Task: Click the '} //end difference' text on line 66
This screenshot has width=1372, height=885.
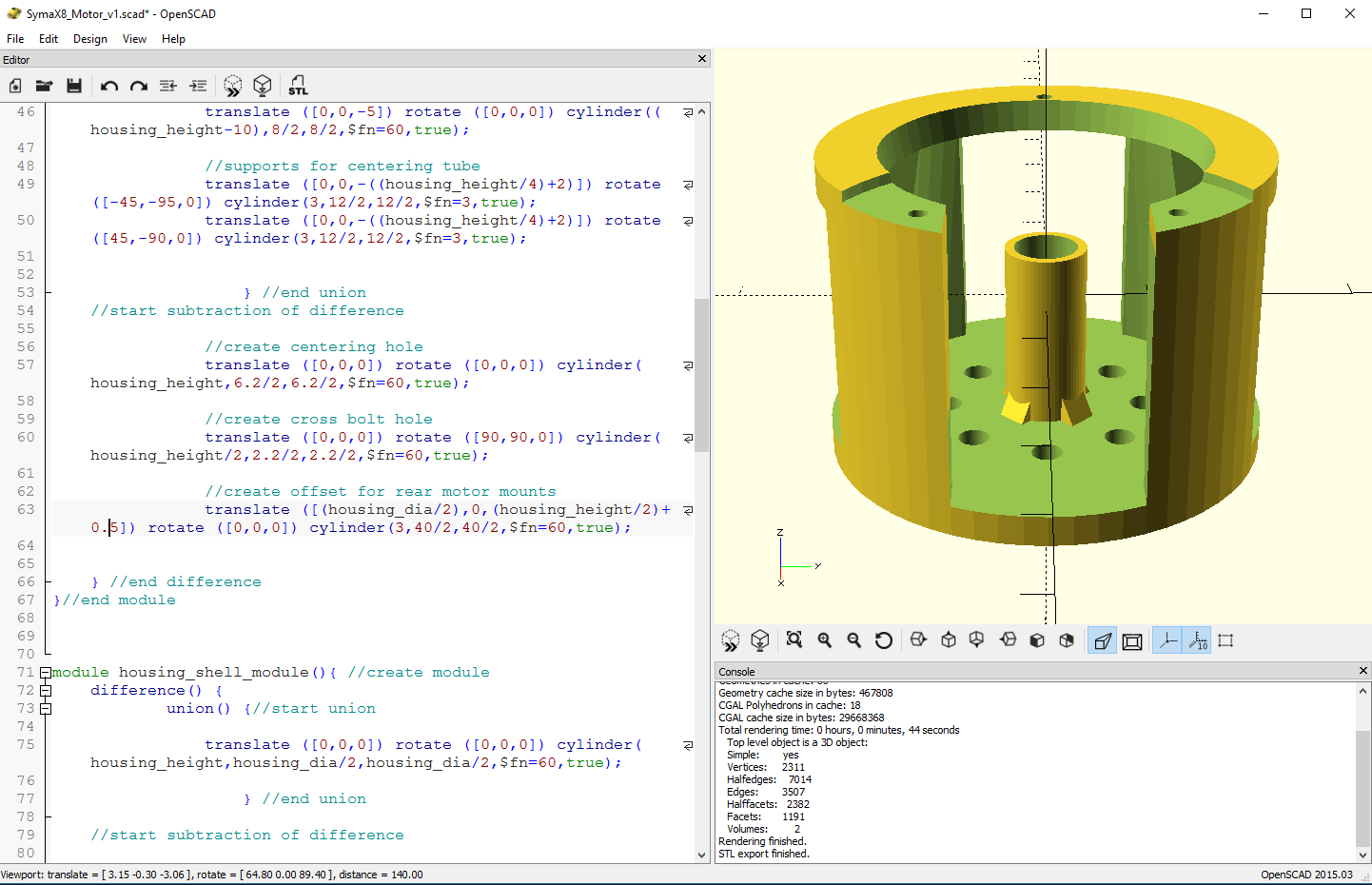Action: (x=176, y=582)
